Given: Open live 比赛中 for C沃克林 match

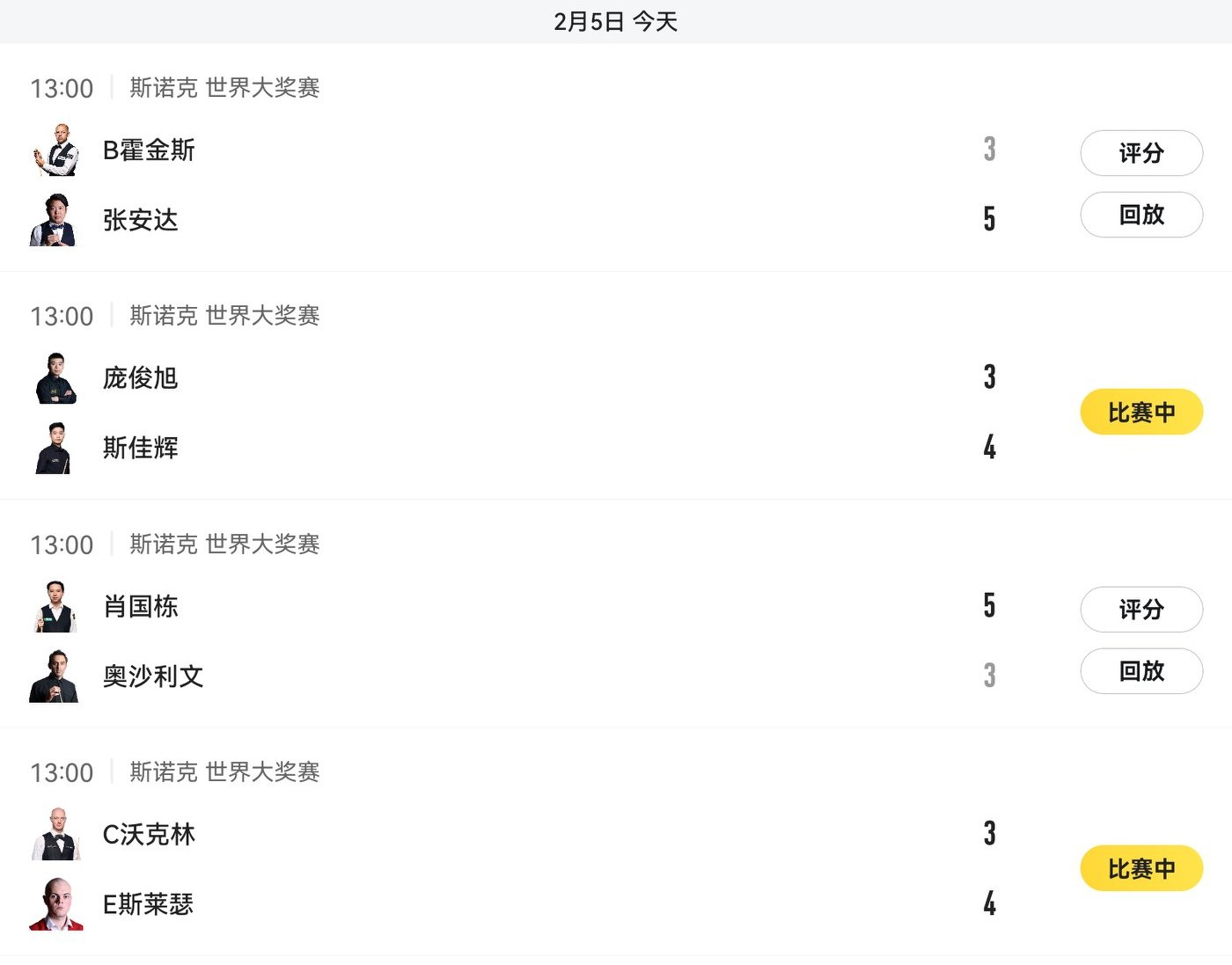Looking at the screenshot, I should [x=1140, y=868].
